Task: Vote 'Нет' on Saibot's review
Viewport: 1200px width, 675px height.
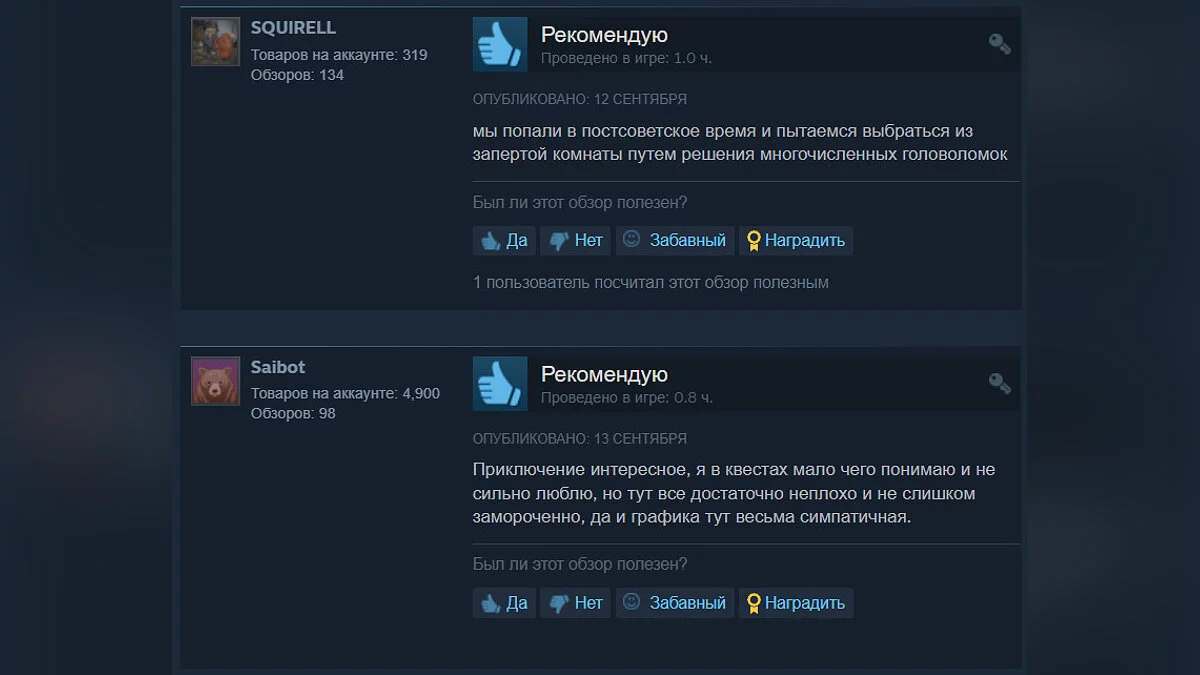Action: 576,603
